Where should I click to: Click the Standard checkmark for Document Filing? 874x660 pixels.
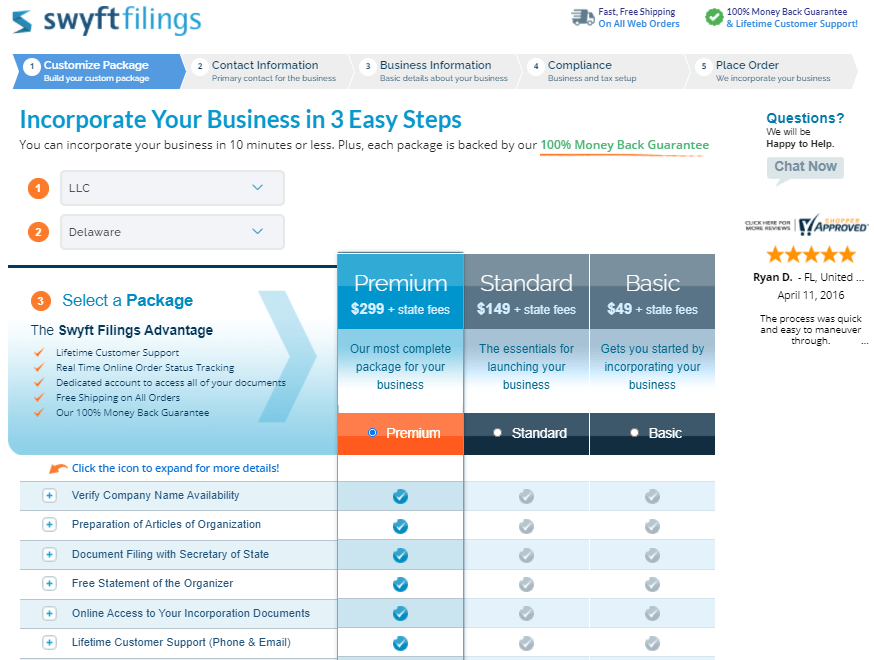pyautogui.click(x=526, y=554)
